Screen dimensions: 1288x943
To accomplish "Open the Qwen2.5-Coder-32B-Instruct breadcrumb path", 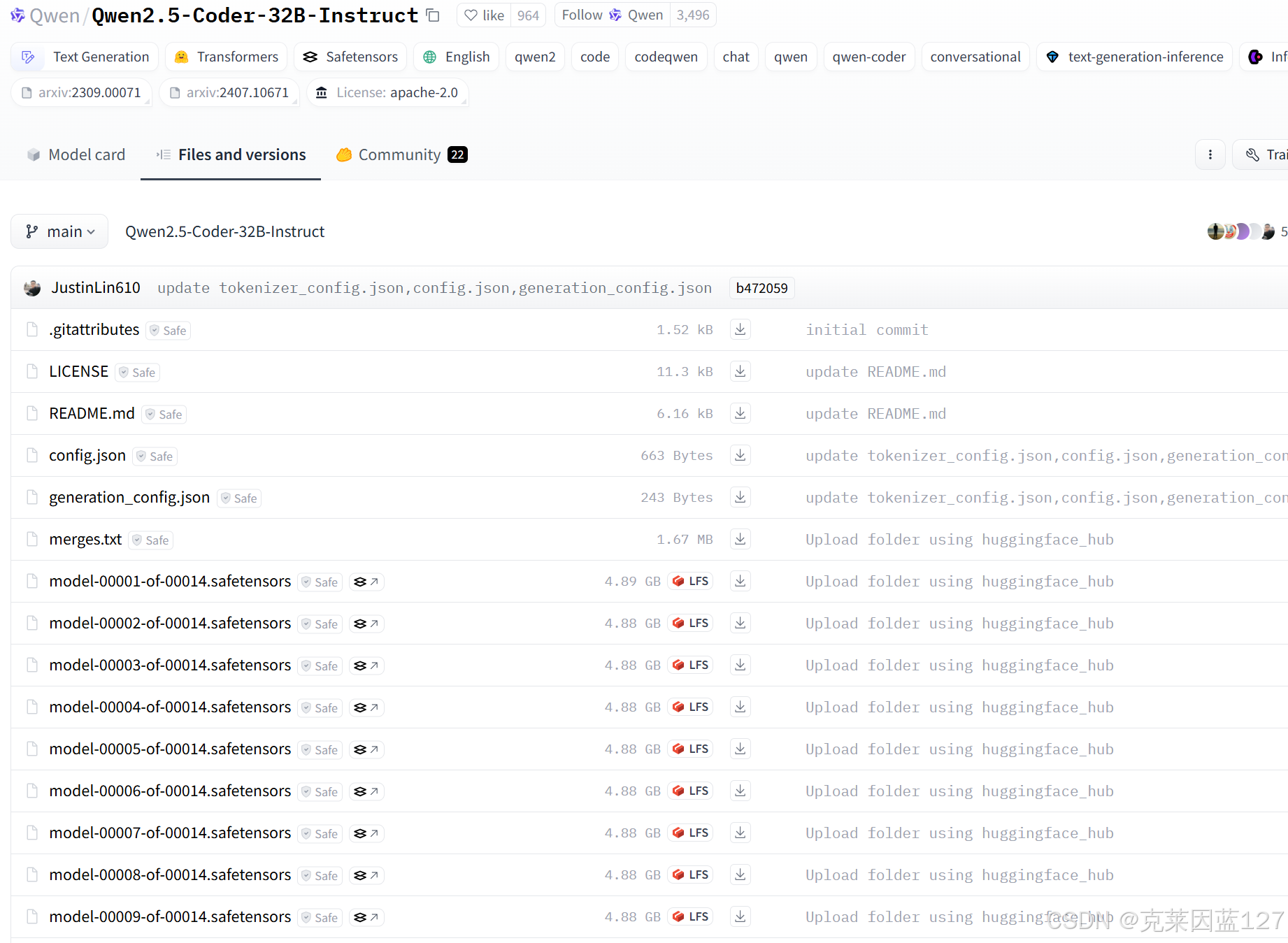I will [224, 231].
